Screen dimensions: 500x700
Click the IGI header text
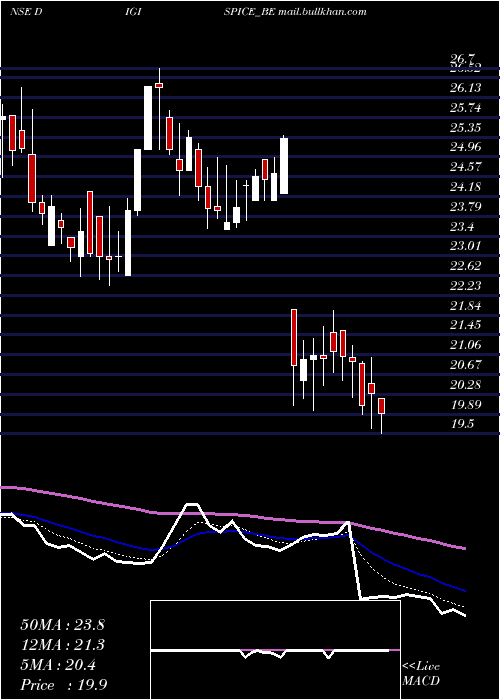tap(133, 12)
